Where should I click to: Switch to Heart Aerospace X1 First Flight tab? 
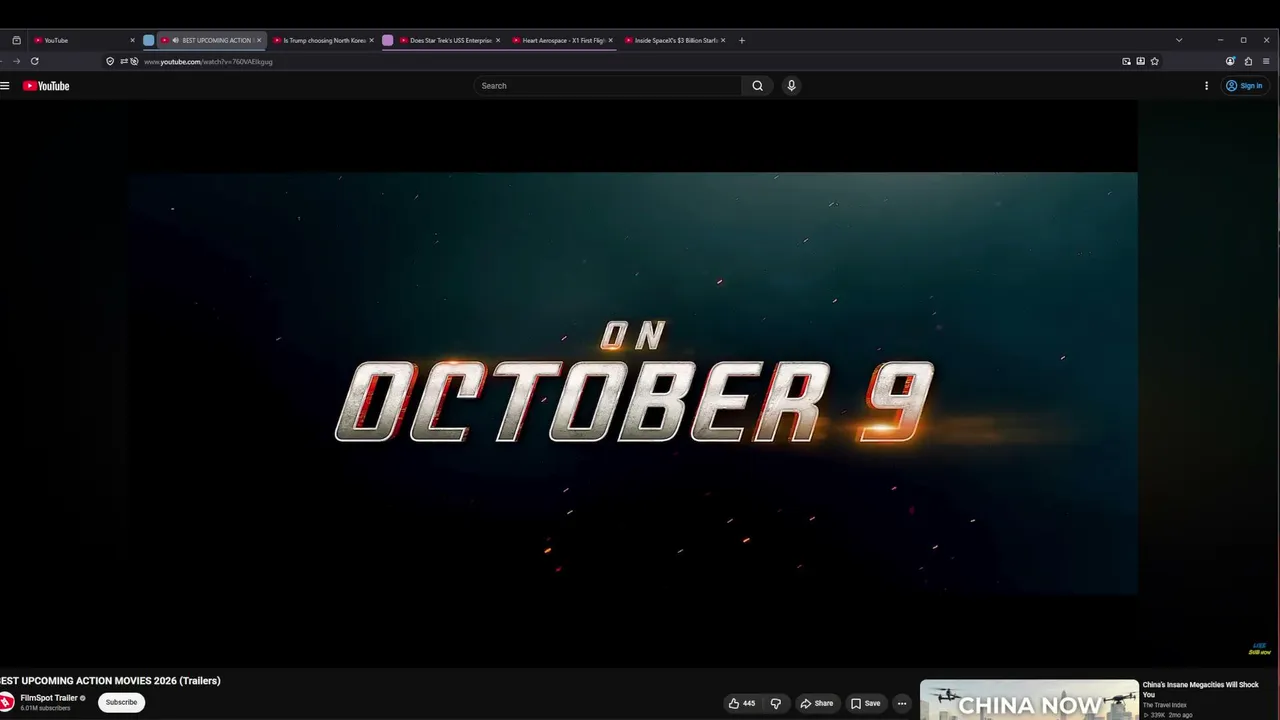point(563,40)
